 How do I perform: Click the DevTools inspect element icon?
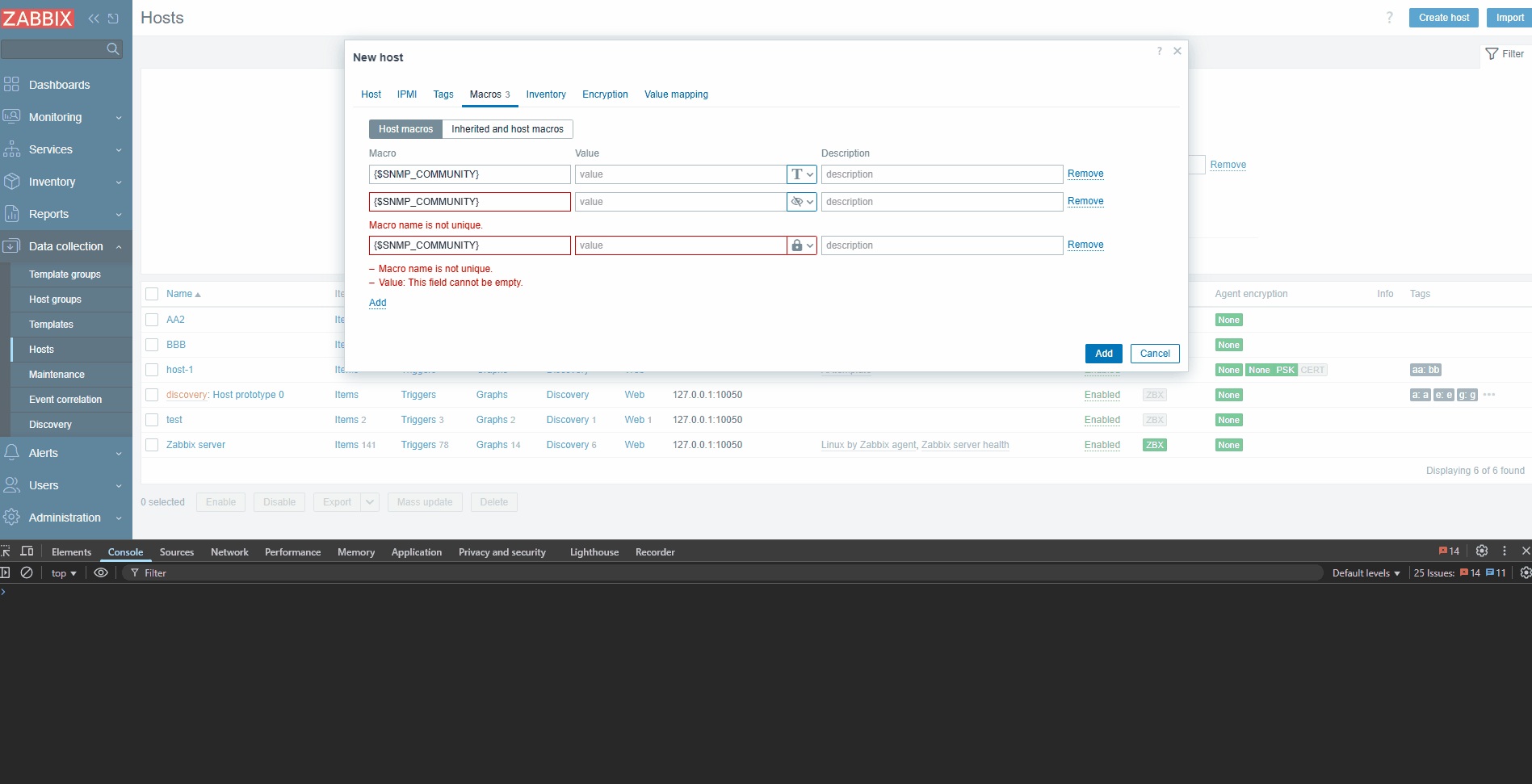5,551
